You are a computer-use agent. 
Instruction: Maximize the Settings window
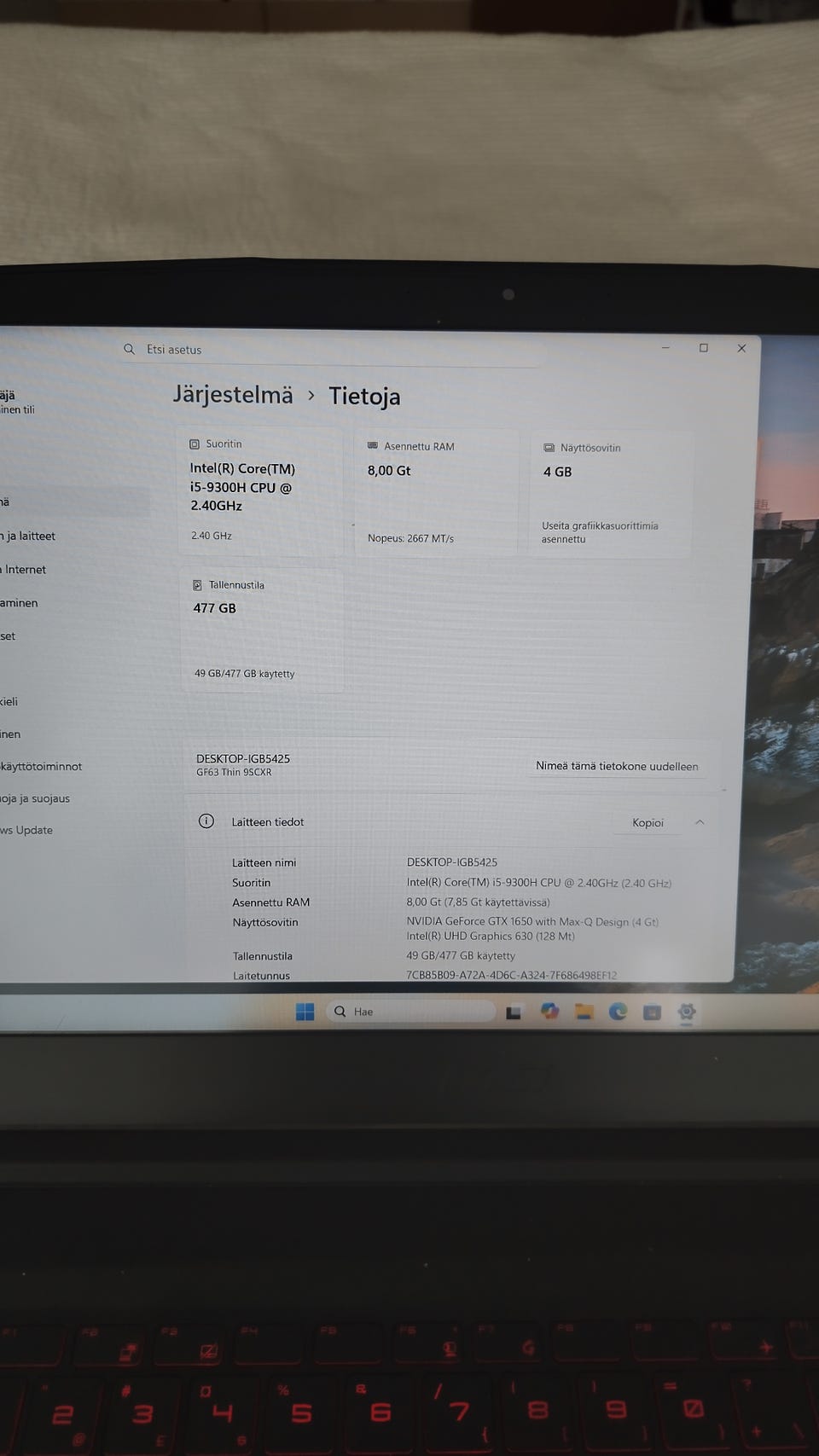704,348
